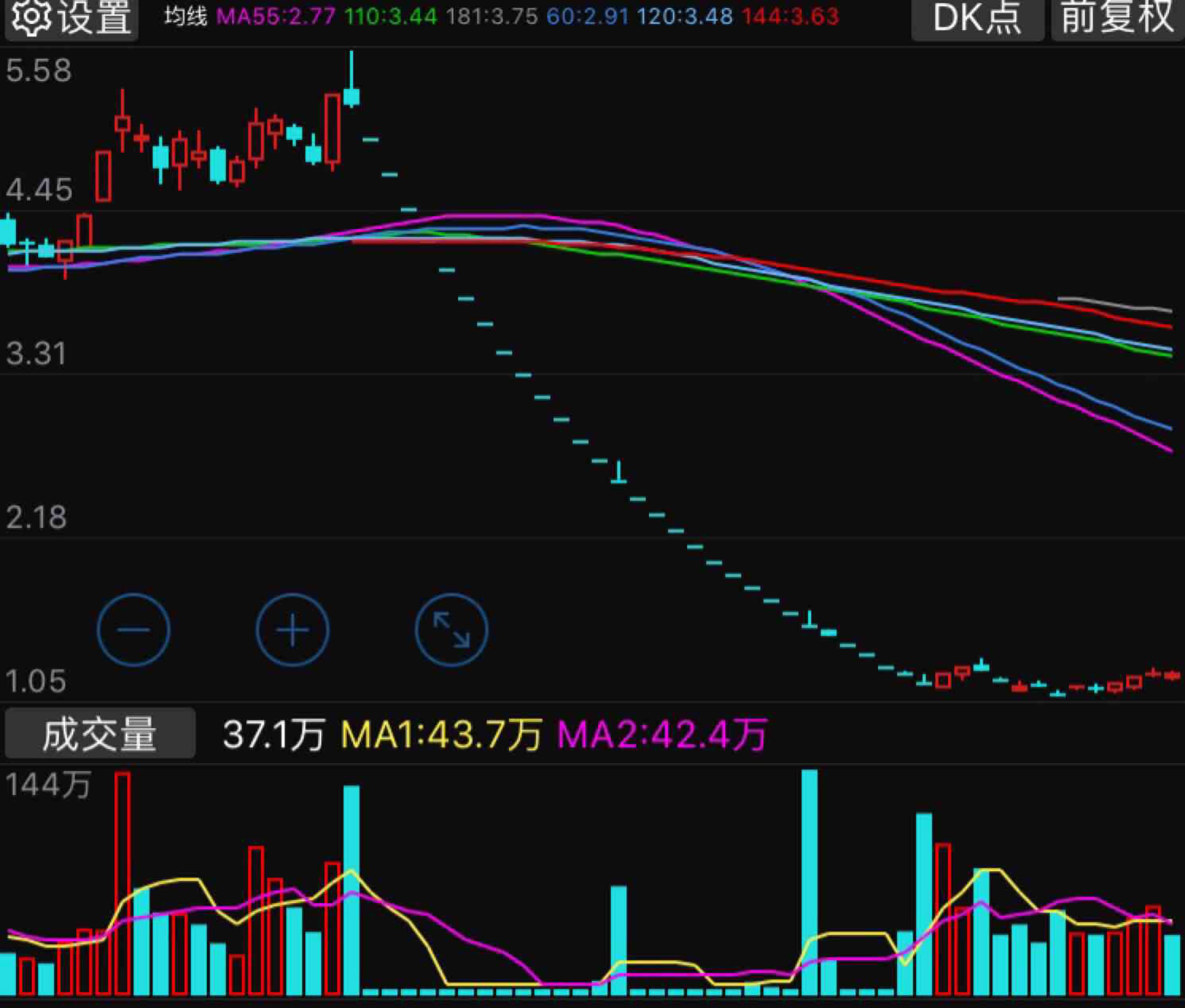
Task: Click the 4.45 price axis label
Action: pos(39,190)
